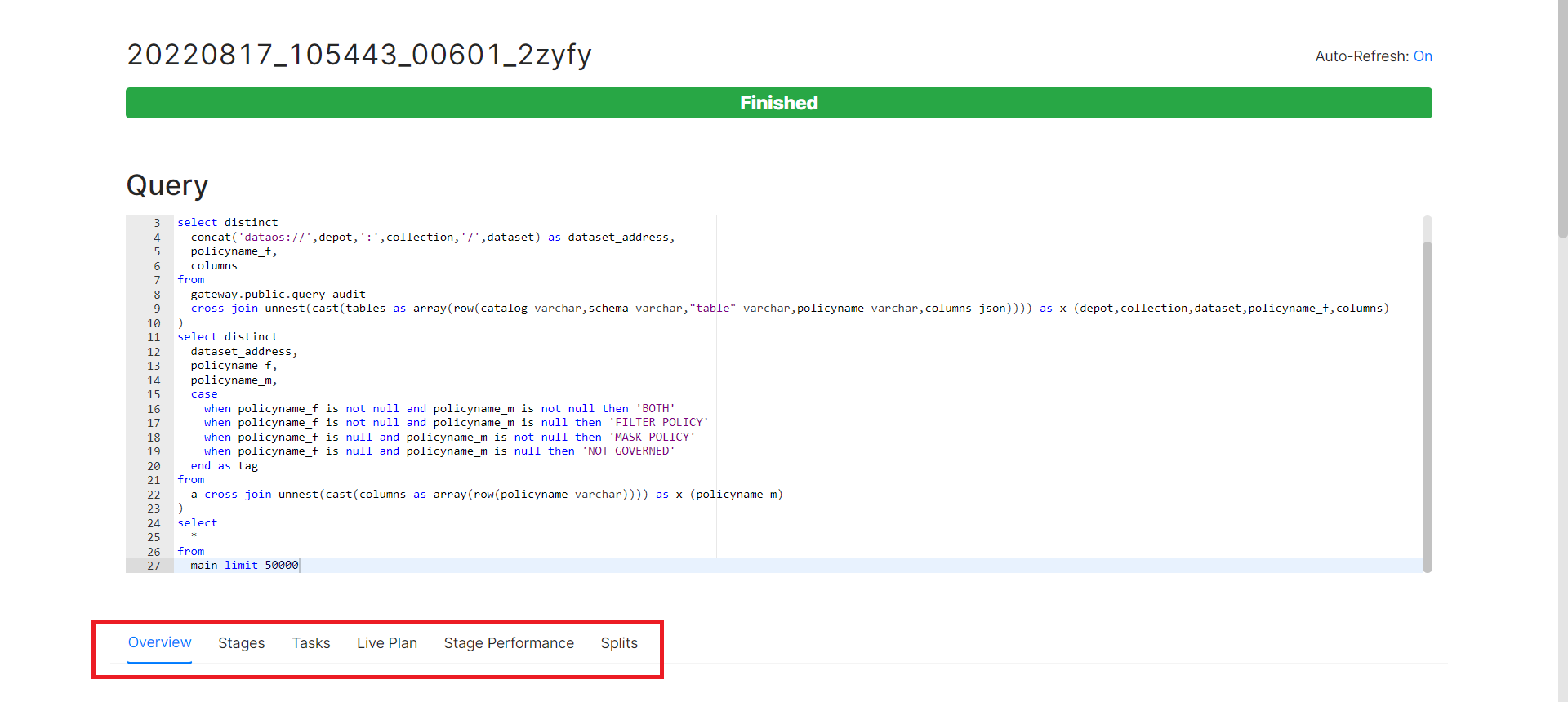Switch to the Splits tab
The image size is (1568, 702).
[619, 643]
